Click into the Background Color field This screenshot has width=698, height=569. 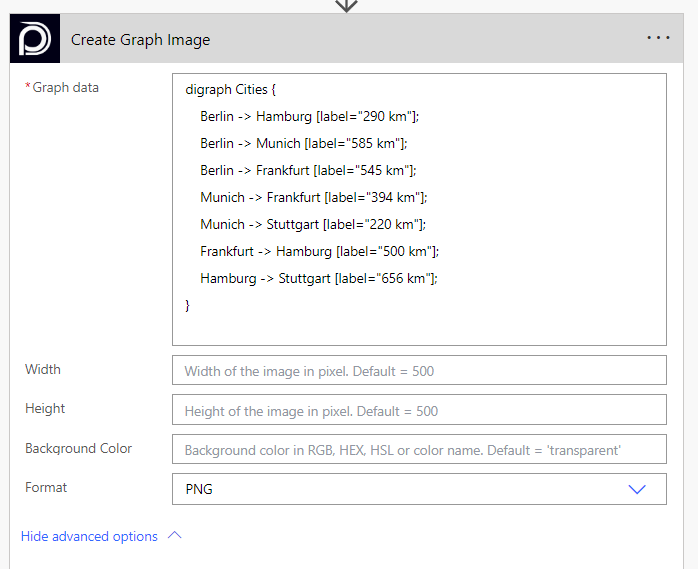pos(419,450)
